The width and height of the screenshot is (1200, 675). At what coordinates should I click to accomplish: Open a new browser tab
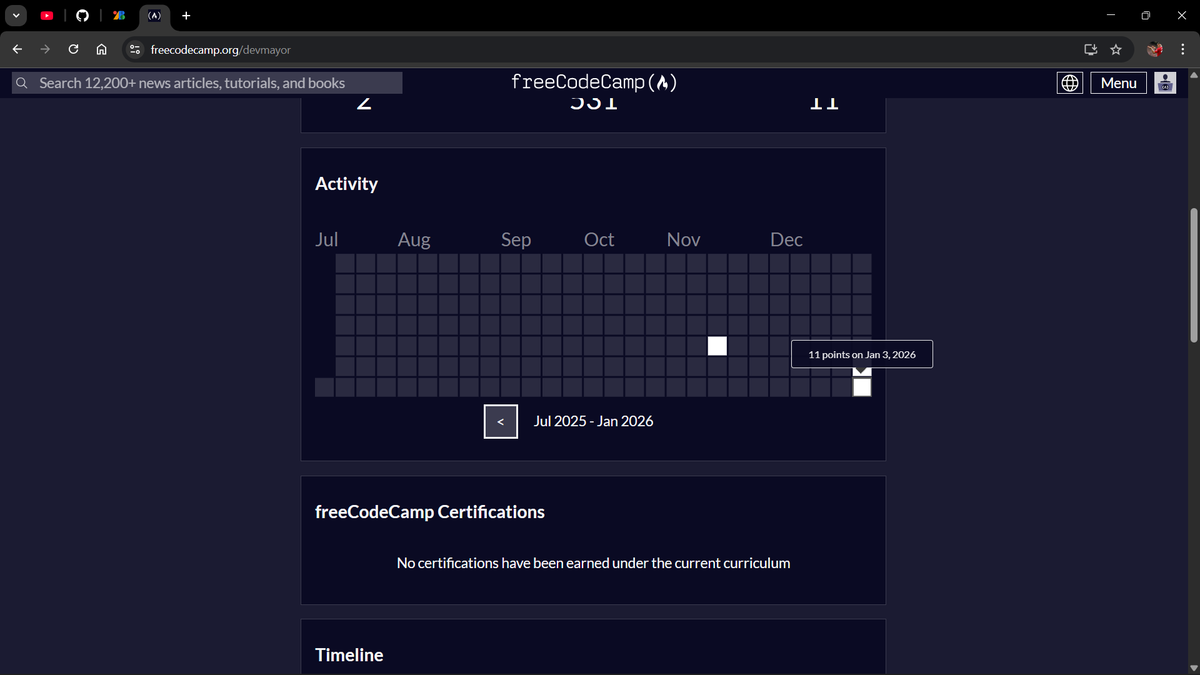click(x=187, y=15)
